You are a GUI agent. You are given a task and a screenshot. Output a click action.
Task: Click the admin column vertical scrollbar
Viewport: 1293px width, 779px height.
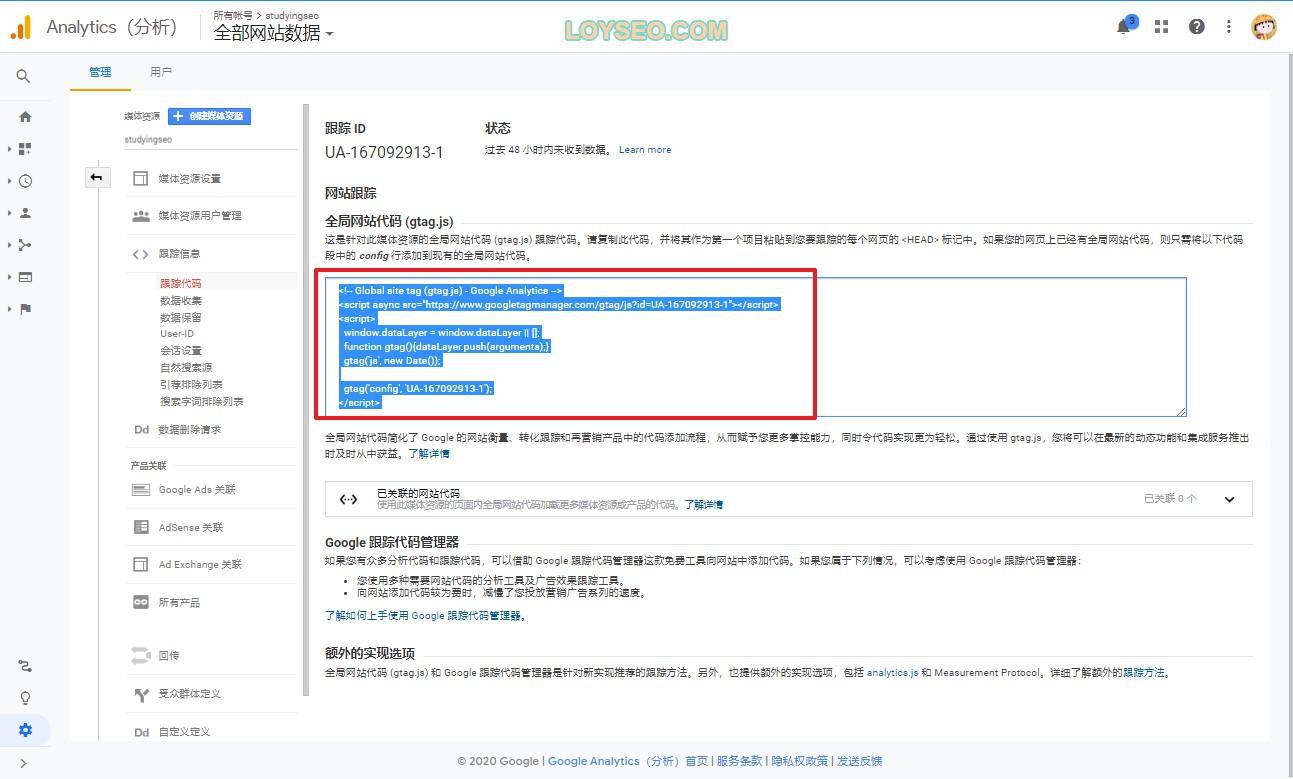[x=306, y=400]
